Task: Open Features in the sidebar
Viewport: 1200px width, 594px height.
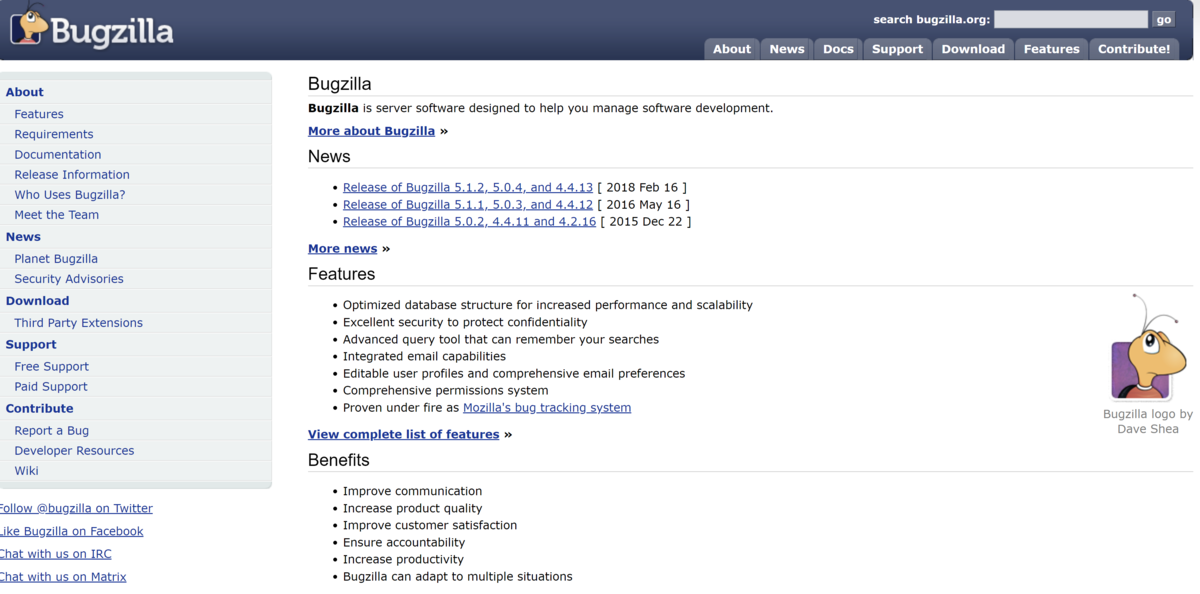Action: tap(39, 114)
